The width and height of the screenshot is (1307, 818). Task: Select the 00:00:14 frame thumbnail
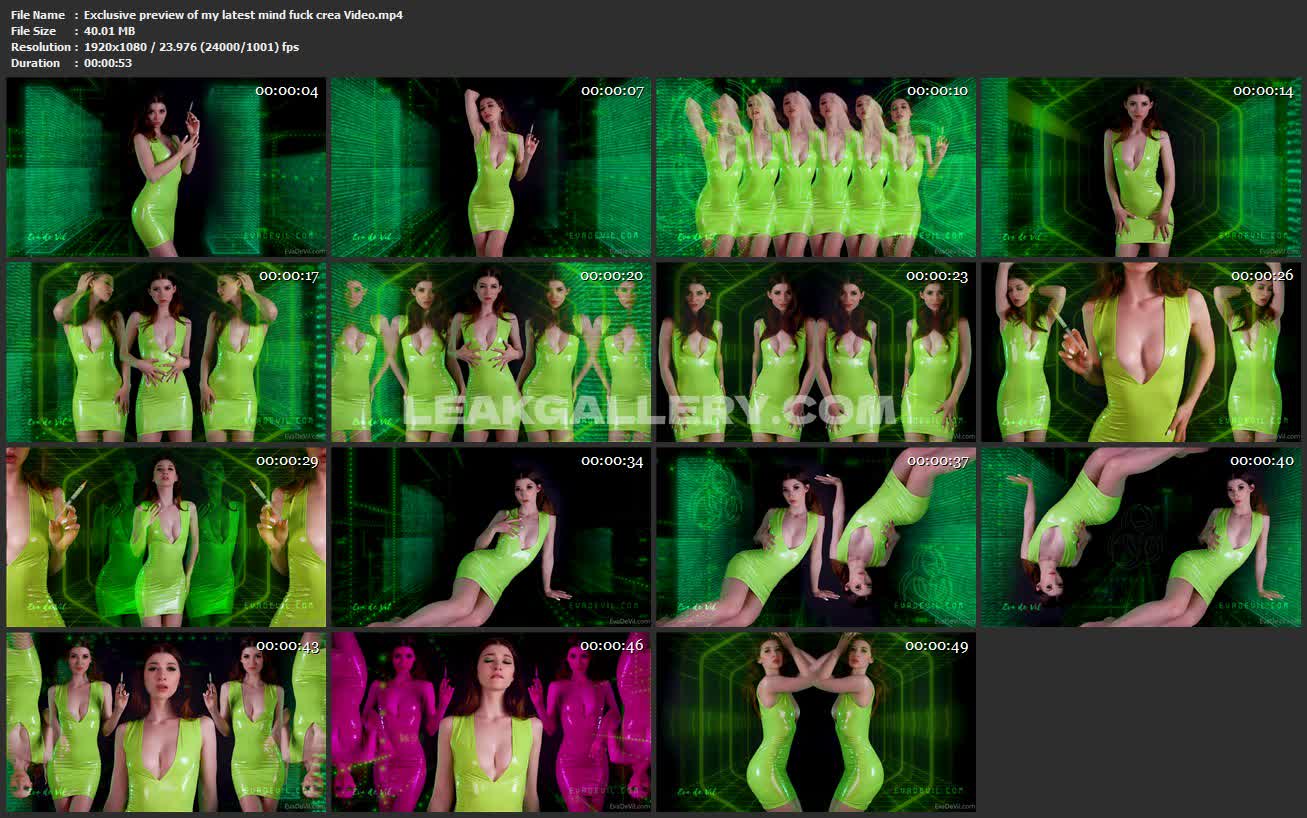tap(1141, 167)
